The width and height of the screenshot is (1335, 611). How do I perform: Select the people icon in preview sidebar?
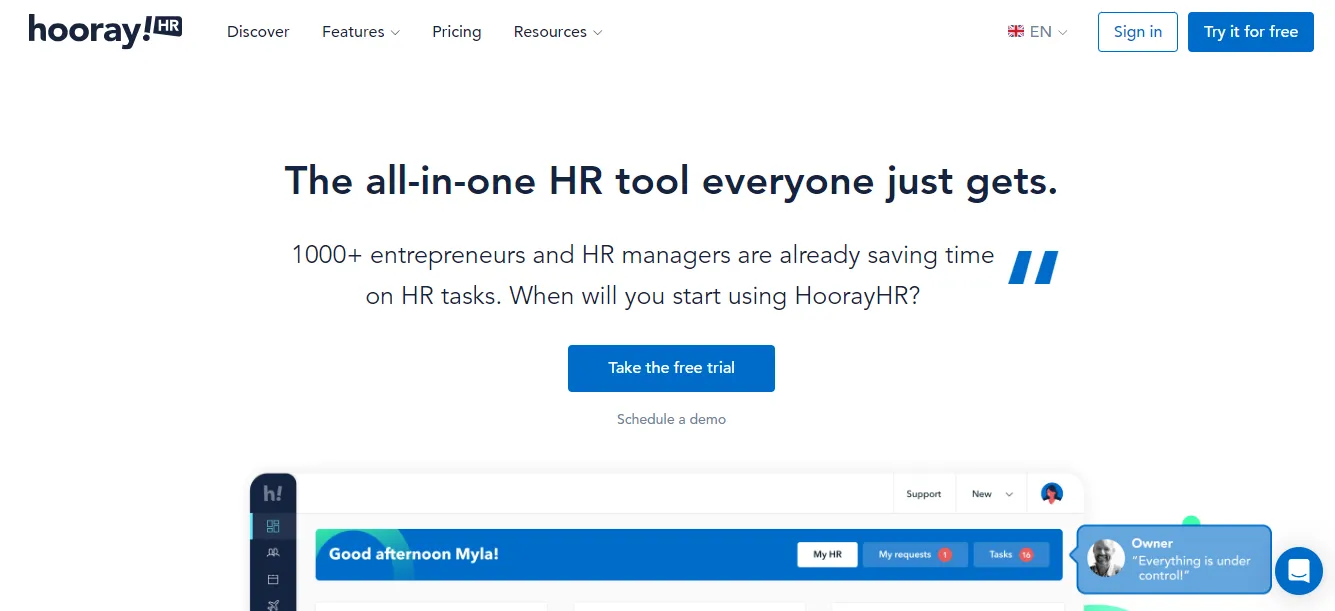(273, 552)
